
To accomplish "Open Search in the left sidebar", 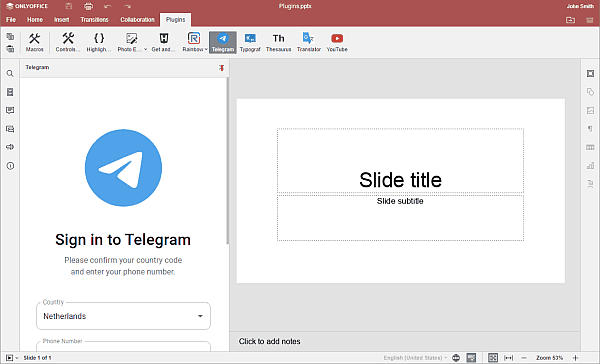I will 10,73.
